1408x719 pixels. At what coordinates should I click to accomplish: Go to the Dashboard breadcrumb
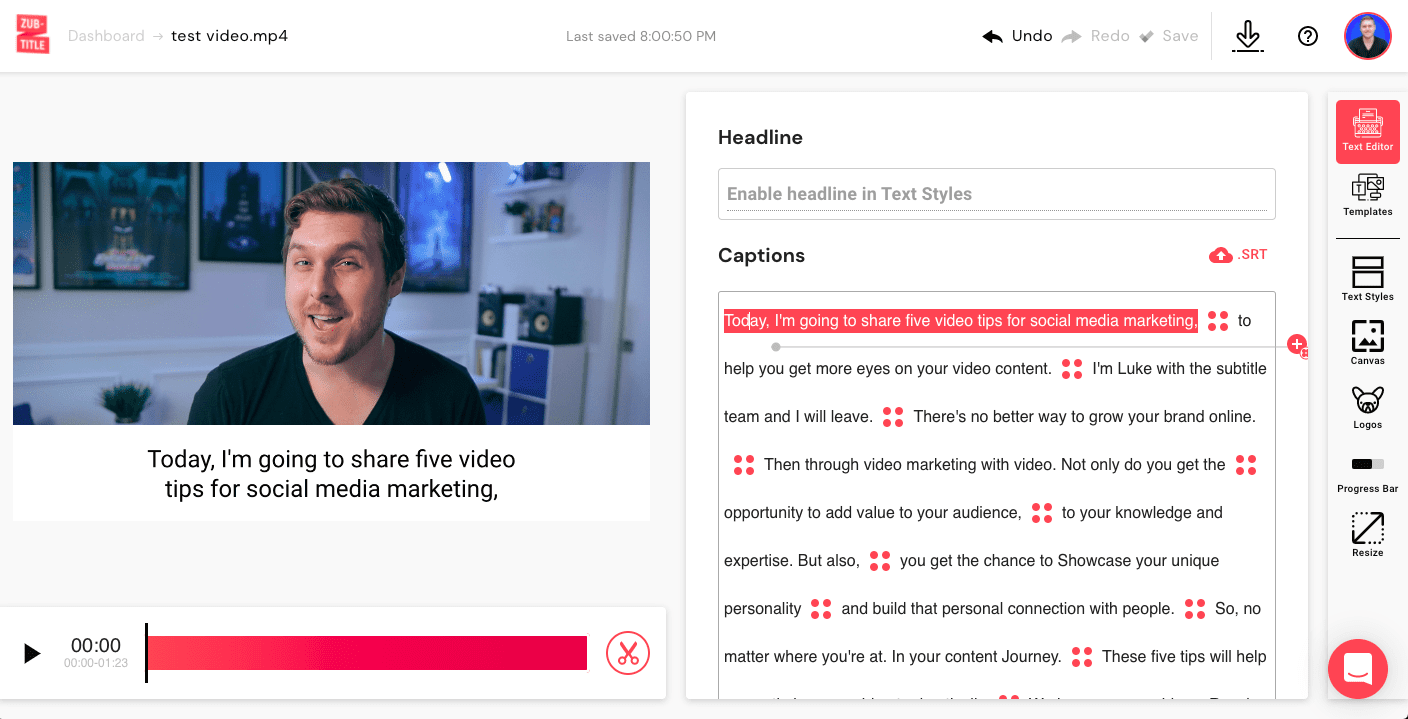(x=106, y=36)
